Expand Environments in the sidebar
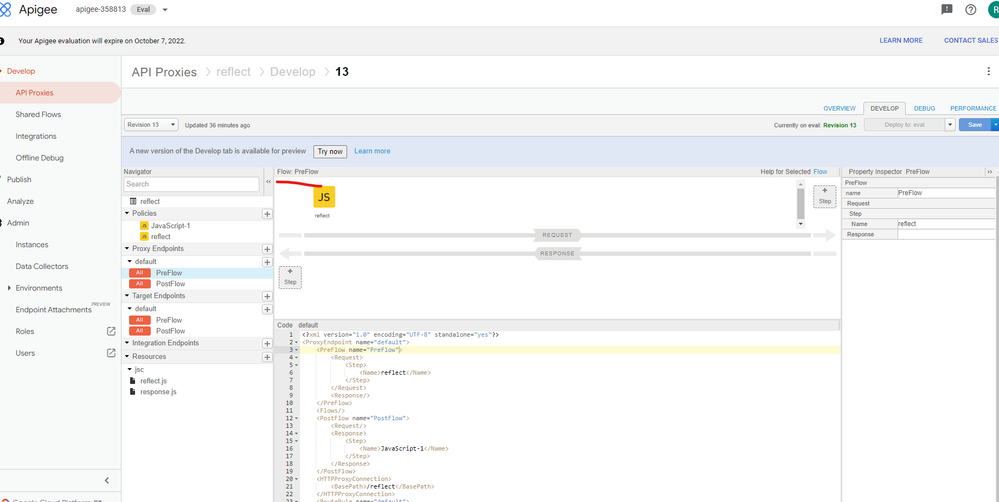Screen dimensions: 999x502 tap(9, 288)
